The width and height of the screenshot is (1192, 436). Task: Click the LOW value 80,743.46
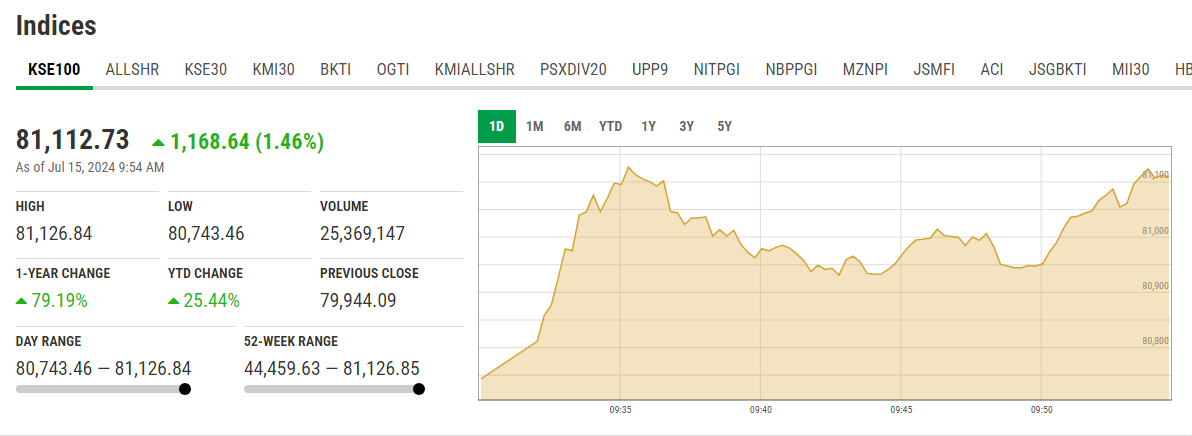(206, 234)
